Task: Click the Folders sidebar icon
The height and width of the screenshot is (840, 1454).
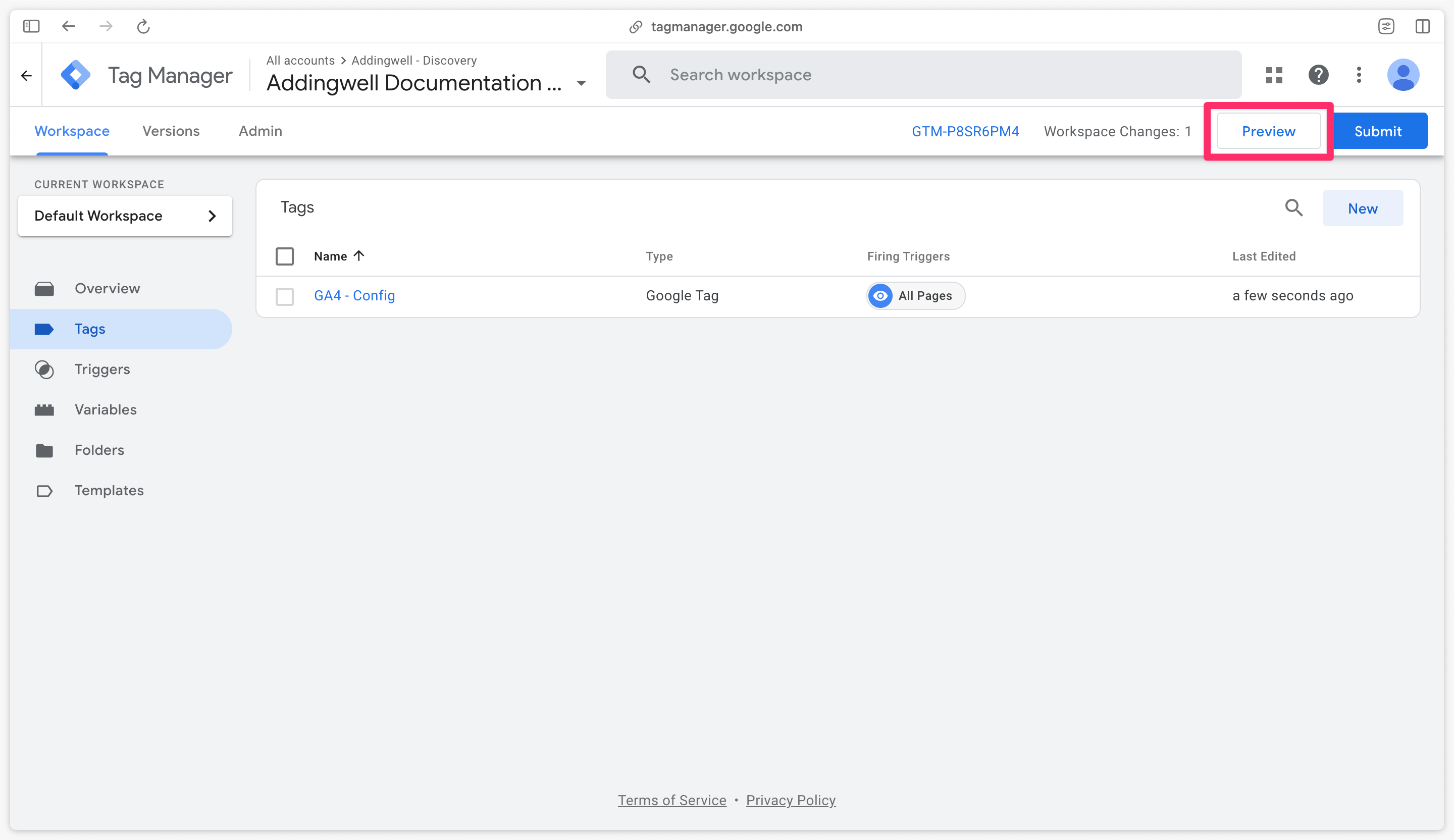Action: tap(46, 450)
